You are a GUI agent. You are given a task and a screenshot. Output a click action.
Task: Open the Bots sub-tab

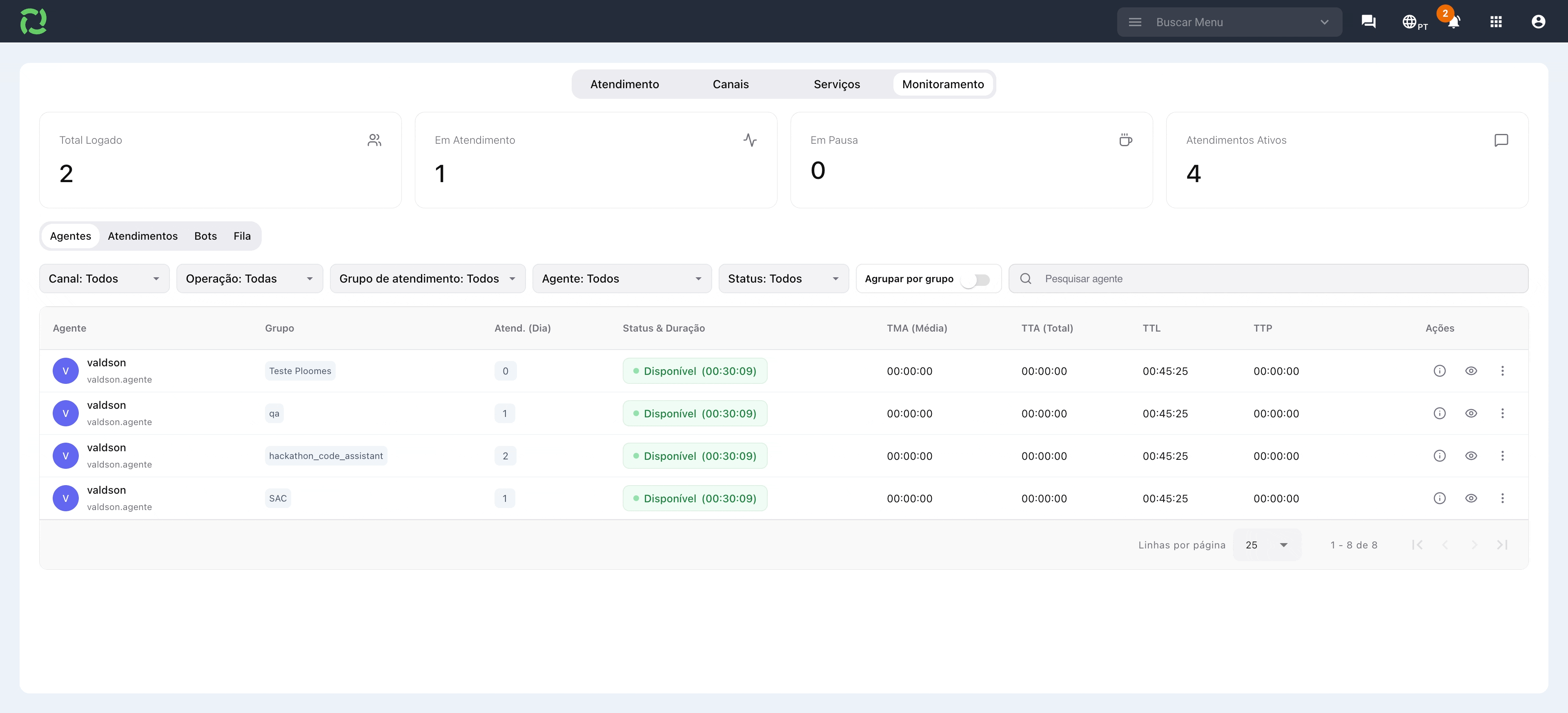tap(206, 236)
